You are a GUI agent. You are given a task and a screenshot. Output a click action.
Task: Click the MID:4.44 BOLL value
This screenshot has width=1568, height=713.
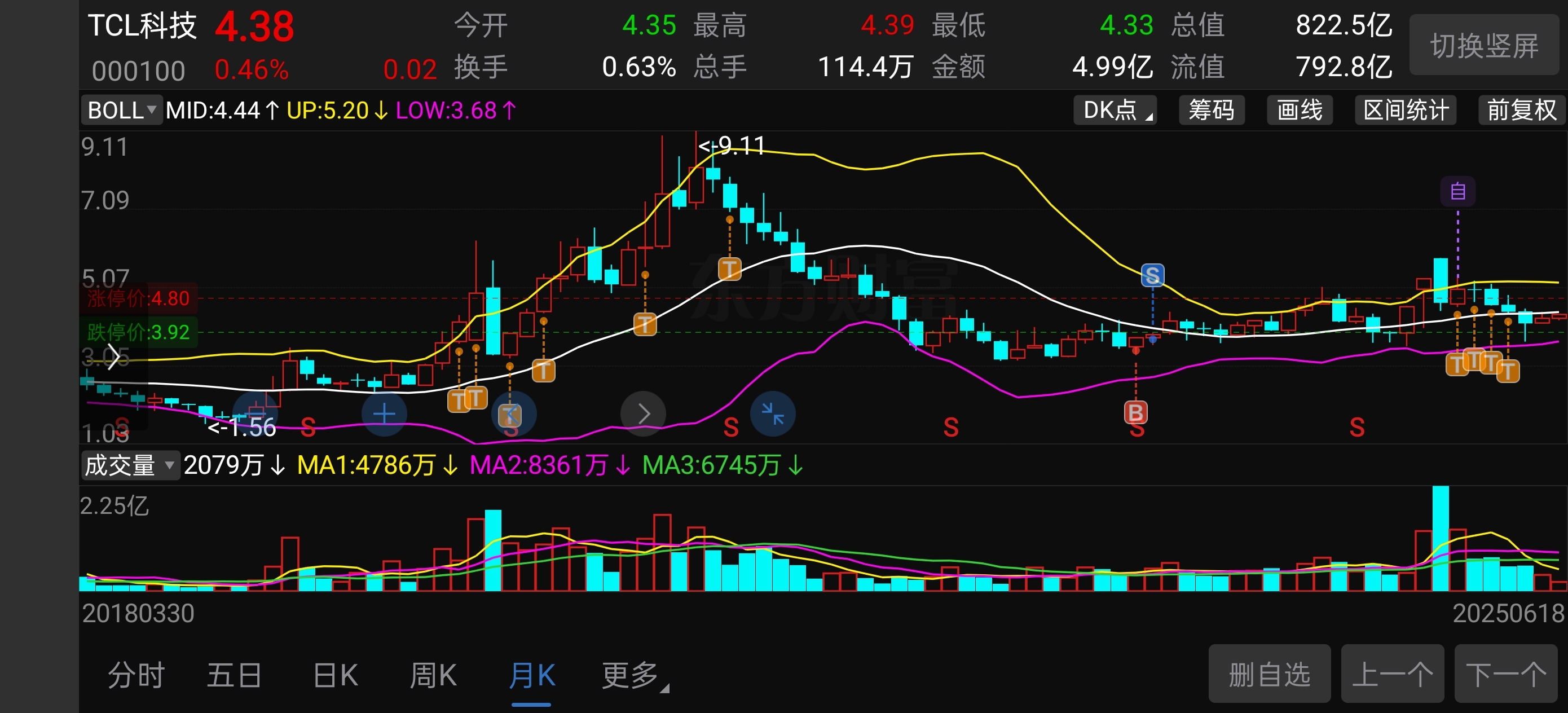point(222,110)
